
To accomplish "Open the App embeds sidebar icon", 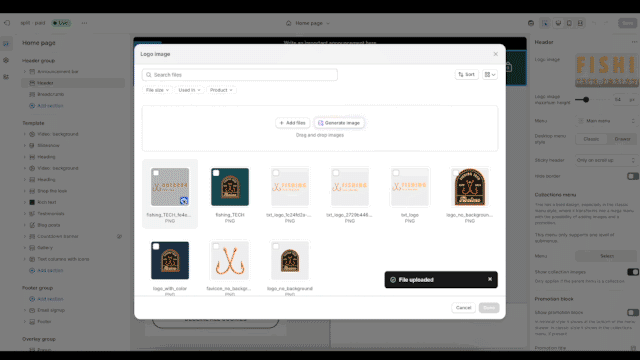I will coord(6,76).
